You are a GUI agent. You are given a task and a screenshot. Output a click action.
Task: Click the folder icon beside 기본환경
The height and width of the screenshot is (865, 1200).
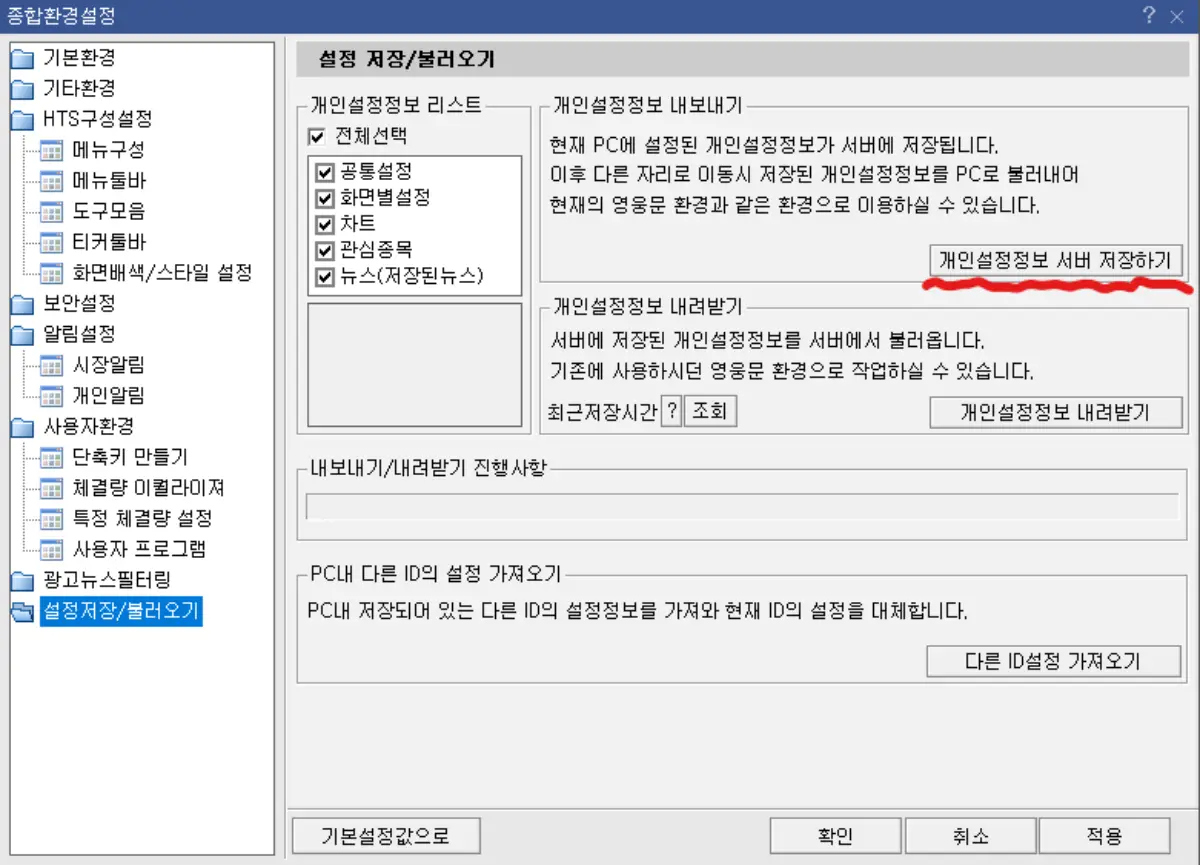point(21,58)
